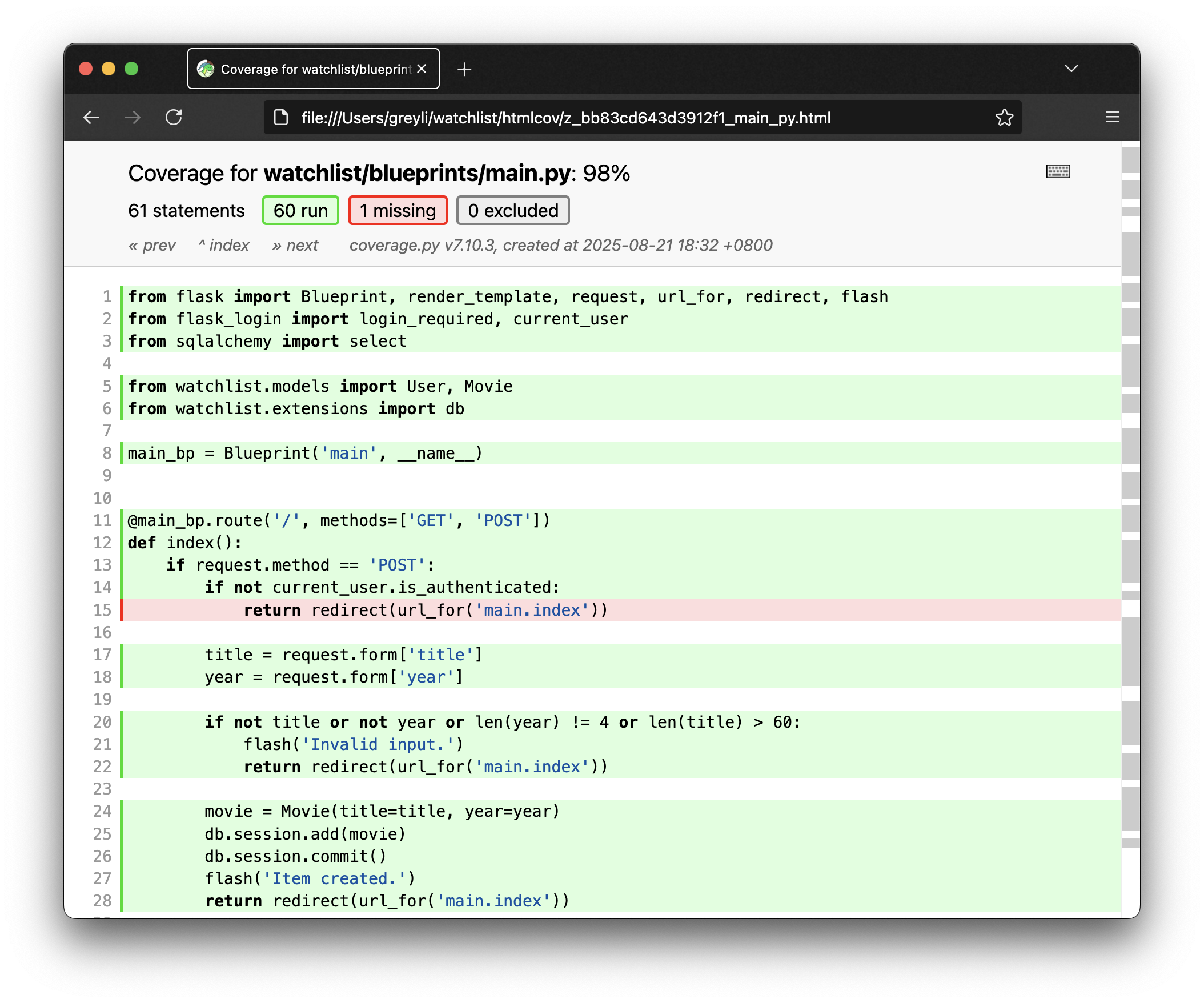The image size is (1204, 1003).
Task: Go to the » next file link
Action: [x=295, y=246]
